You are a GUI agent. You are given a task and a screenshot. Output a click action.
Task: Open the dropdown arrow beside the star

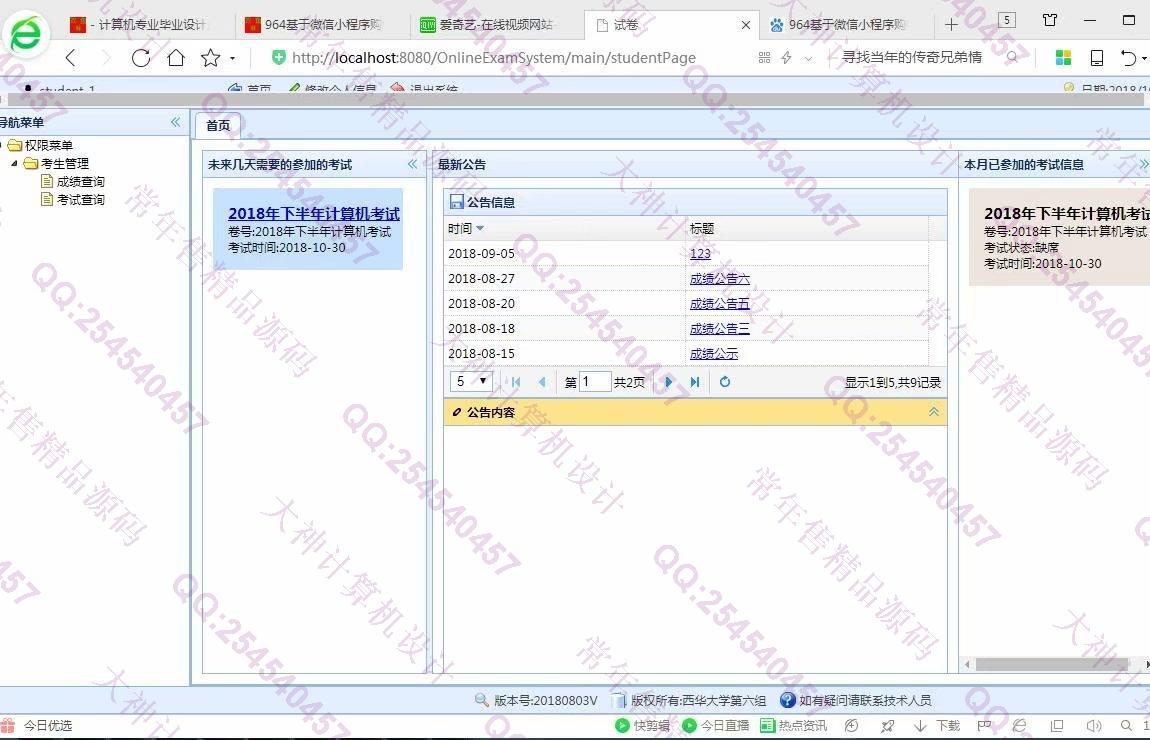pyautogui.click(x=232, y=58)
